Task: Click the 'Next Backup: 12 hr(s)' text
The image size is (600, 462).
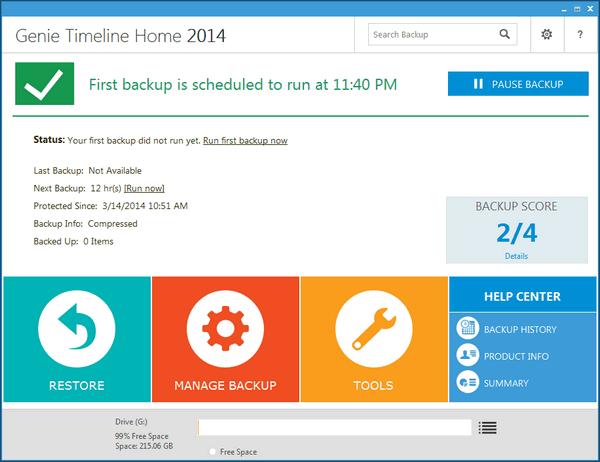Action: (x=78, y=188)
